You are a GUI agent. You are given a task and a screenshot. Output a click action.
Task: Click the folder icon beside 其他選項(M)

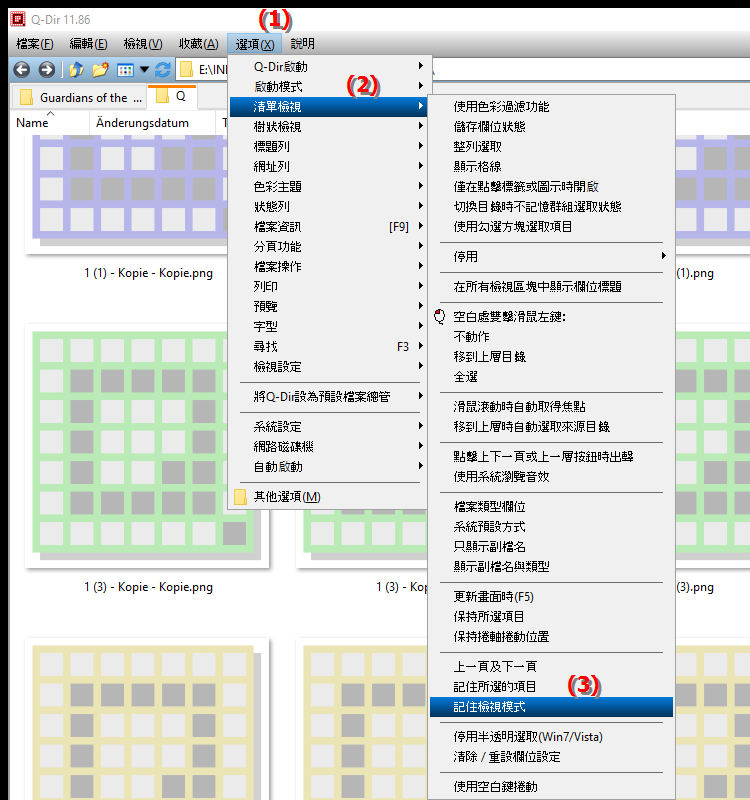click(x=240, y=496)
